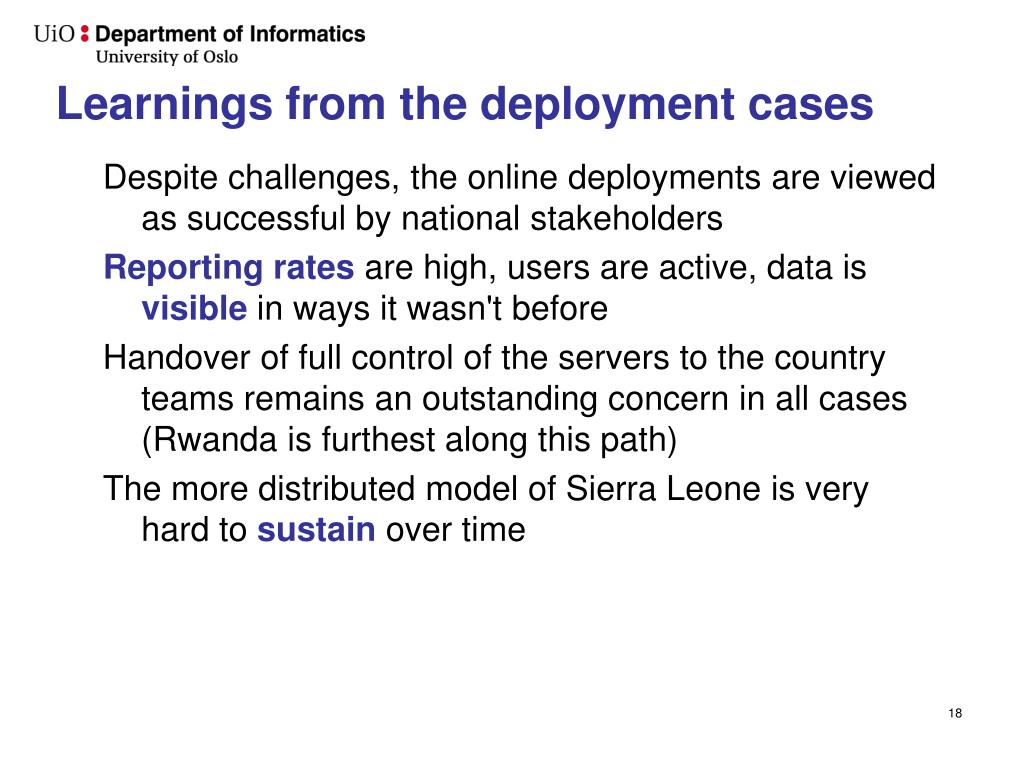Image resolution: width=1024 pixels, height=768 pixels.
Task: Click the slide page number 18
Action: pos(955,713)
